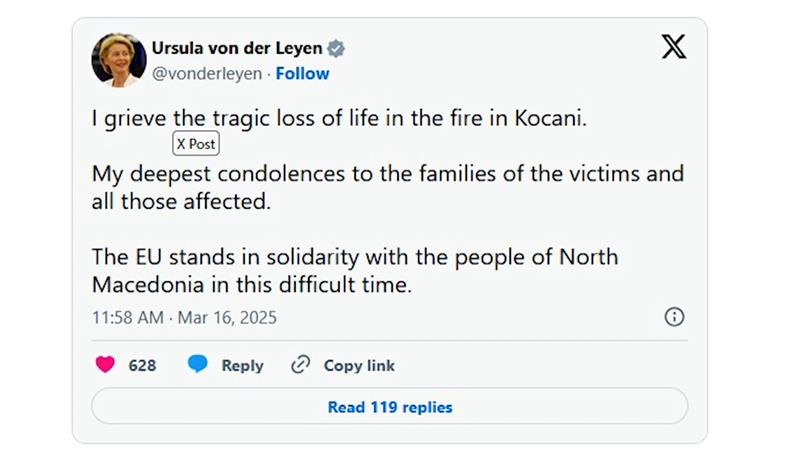Click the X Post tooltip label
The width and height of the screenshot is (800, 450).
196,143
